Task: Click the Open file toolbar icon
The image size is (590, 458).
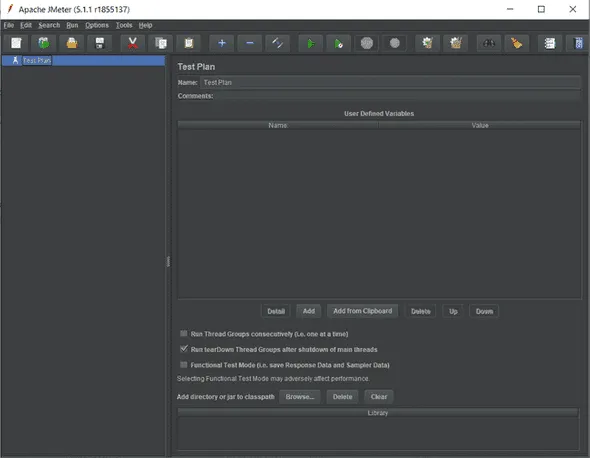Action: 72,43
